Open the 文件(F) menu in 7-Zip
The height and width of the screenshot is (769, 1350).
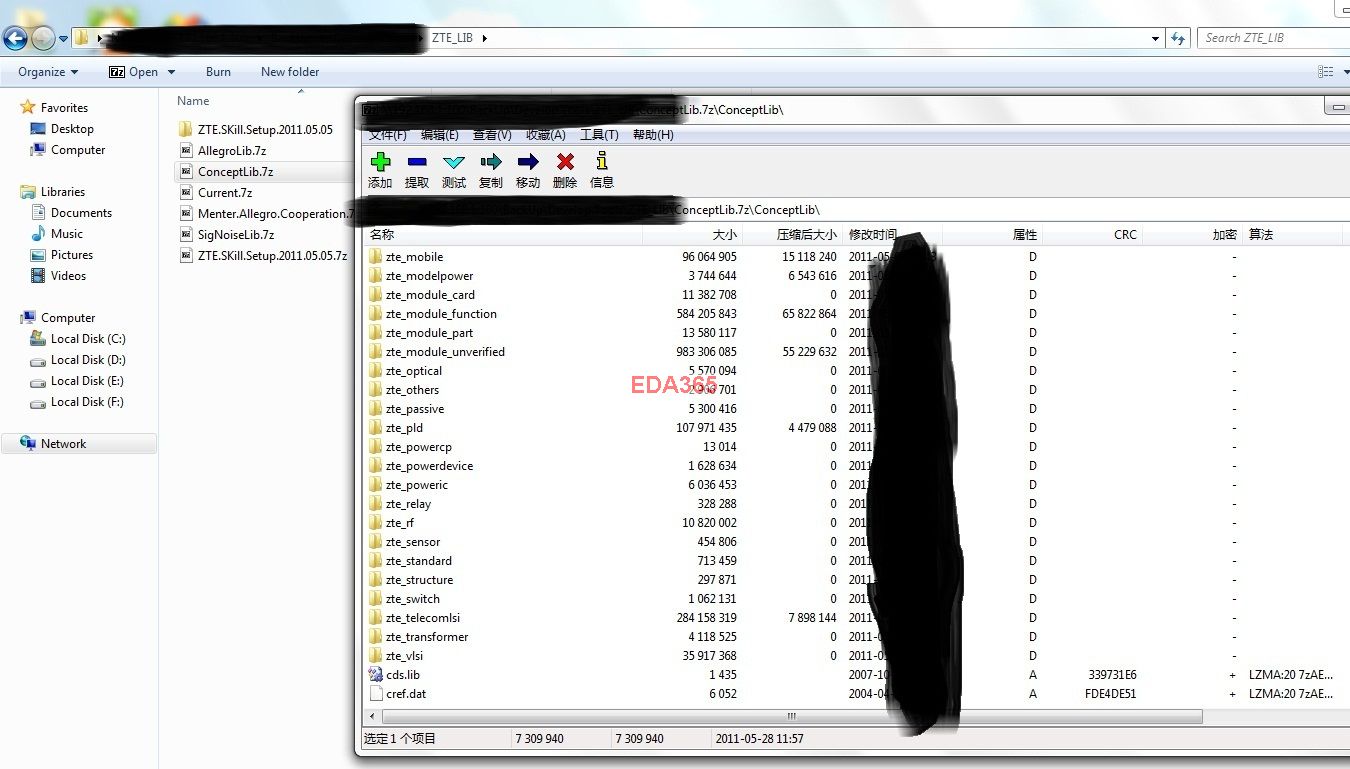387,135
